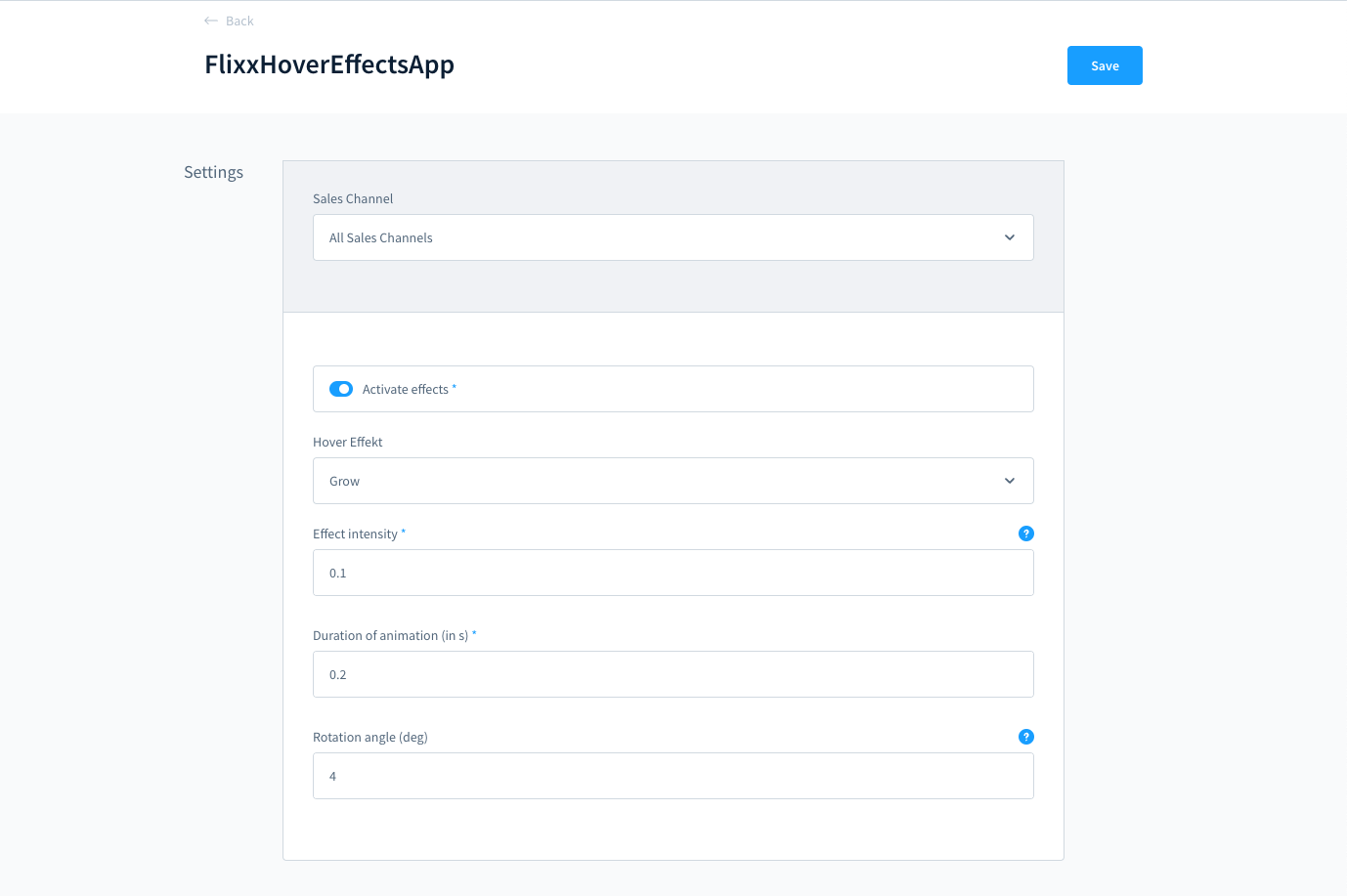Toggle the Activate effects switch
The image size is (1347, 896).
tap(341, 389)
